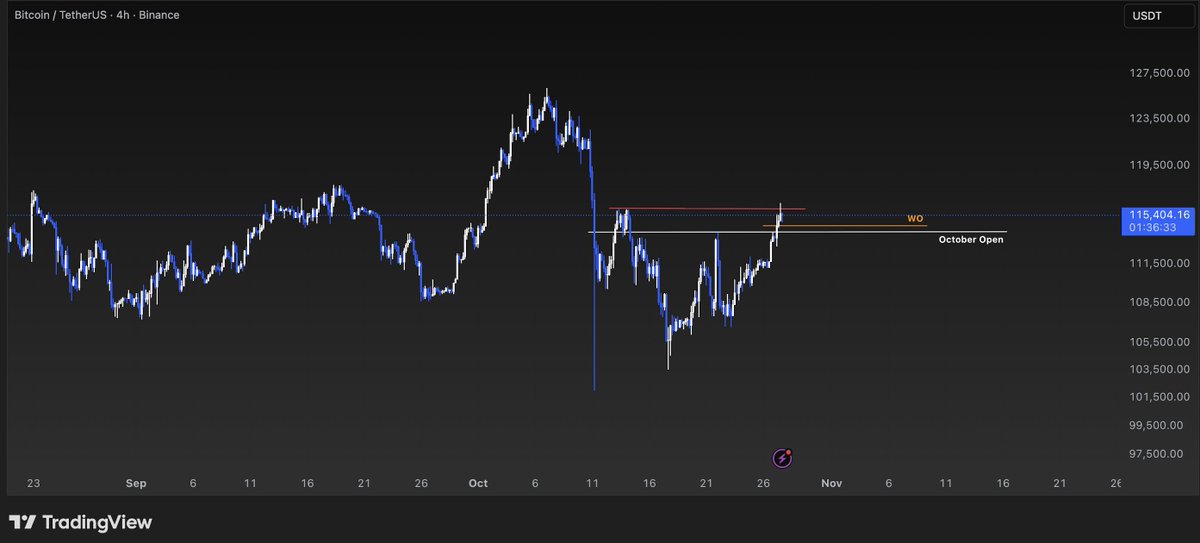Viewport: 1200px width, 543px height.
Task: Click the current price label 115,404.16
Action: (1159, 214)
